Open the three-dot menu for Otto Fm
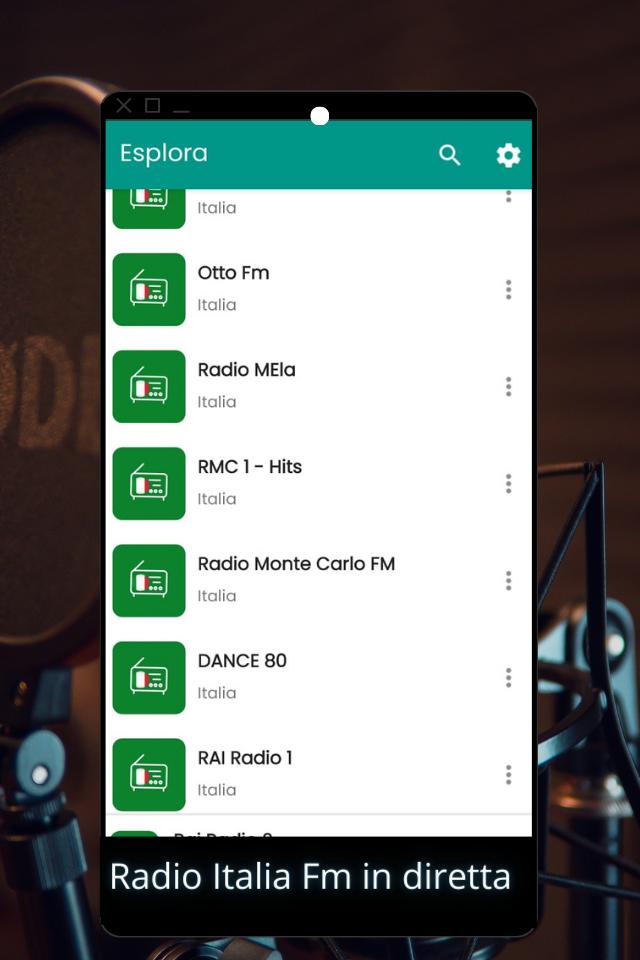Screen dimensions: 640x960 508,290
